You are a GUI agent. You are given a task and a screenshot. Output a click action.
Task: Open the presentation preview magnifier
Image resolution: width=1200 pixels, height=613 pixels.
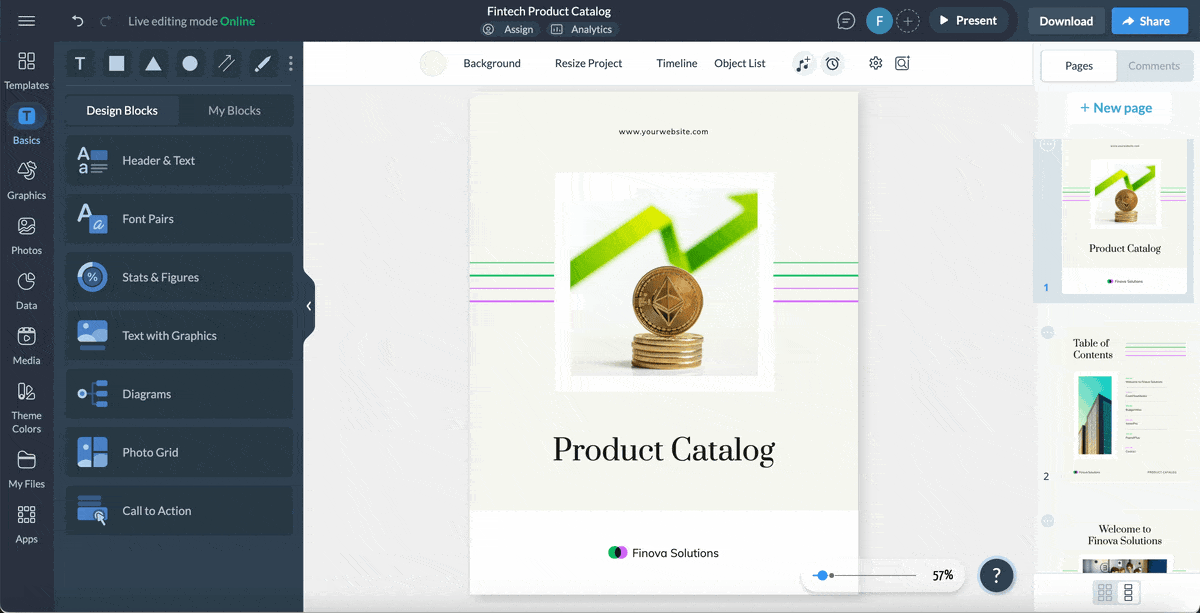[902, 63]
